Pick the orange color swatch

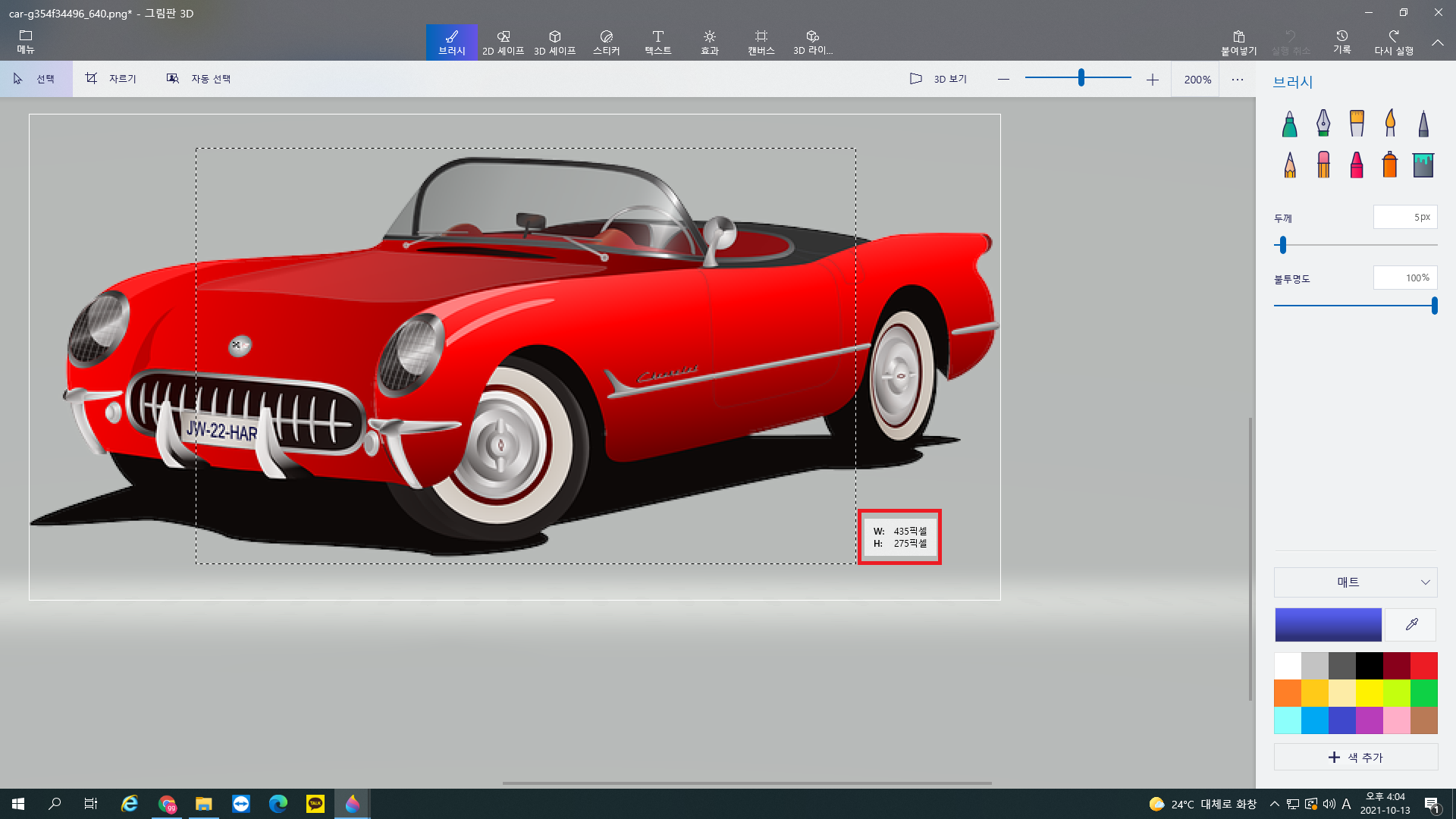(x=1288, y=693)
